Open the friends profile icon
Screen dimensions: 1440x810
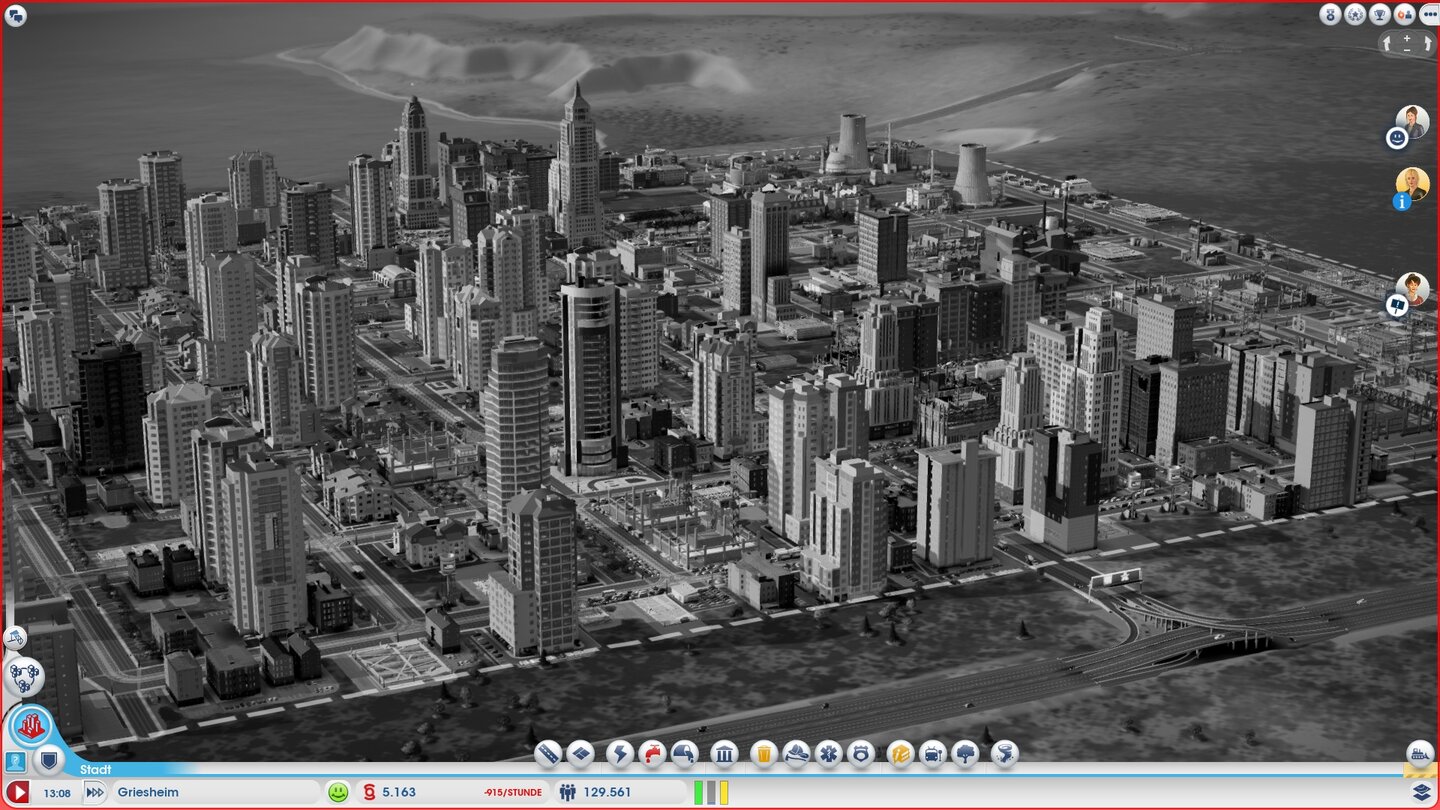pos(1404,14)
